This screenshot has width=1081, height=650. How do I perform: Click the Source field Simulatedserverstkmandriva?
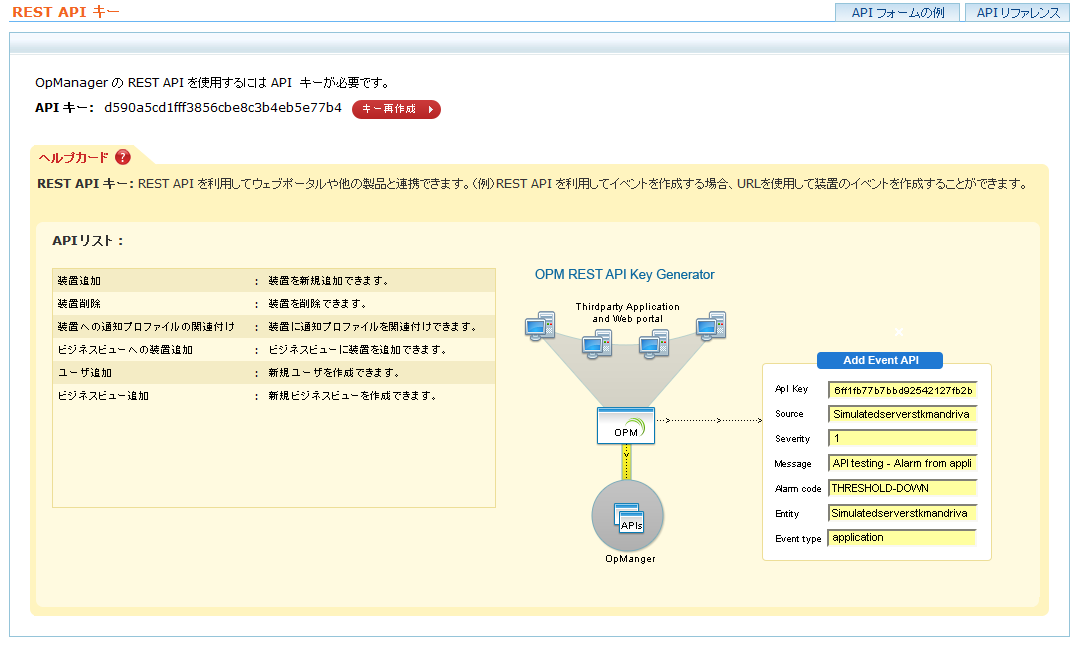[x=902, y=414]
